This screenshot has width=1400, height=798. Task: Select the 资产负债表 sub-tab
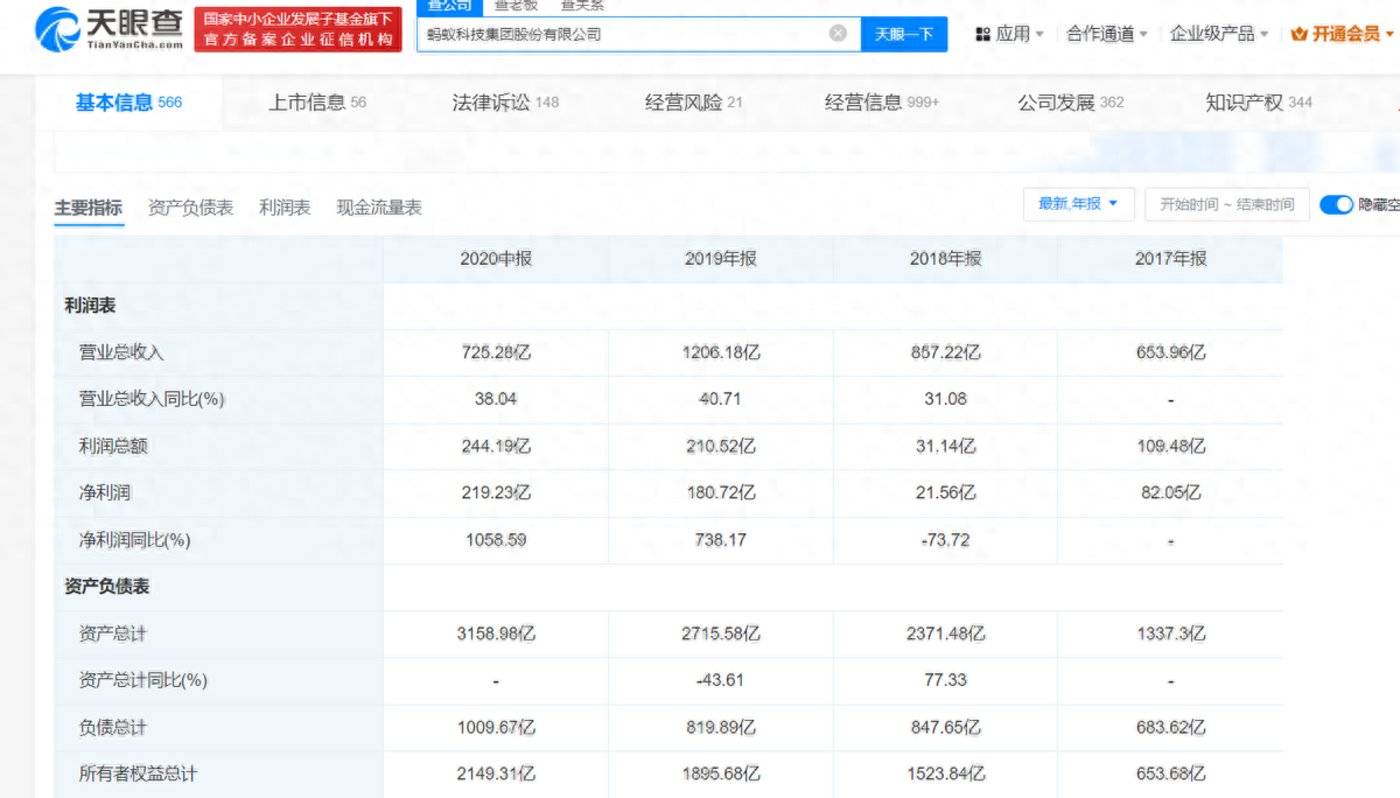coord(190,206)
